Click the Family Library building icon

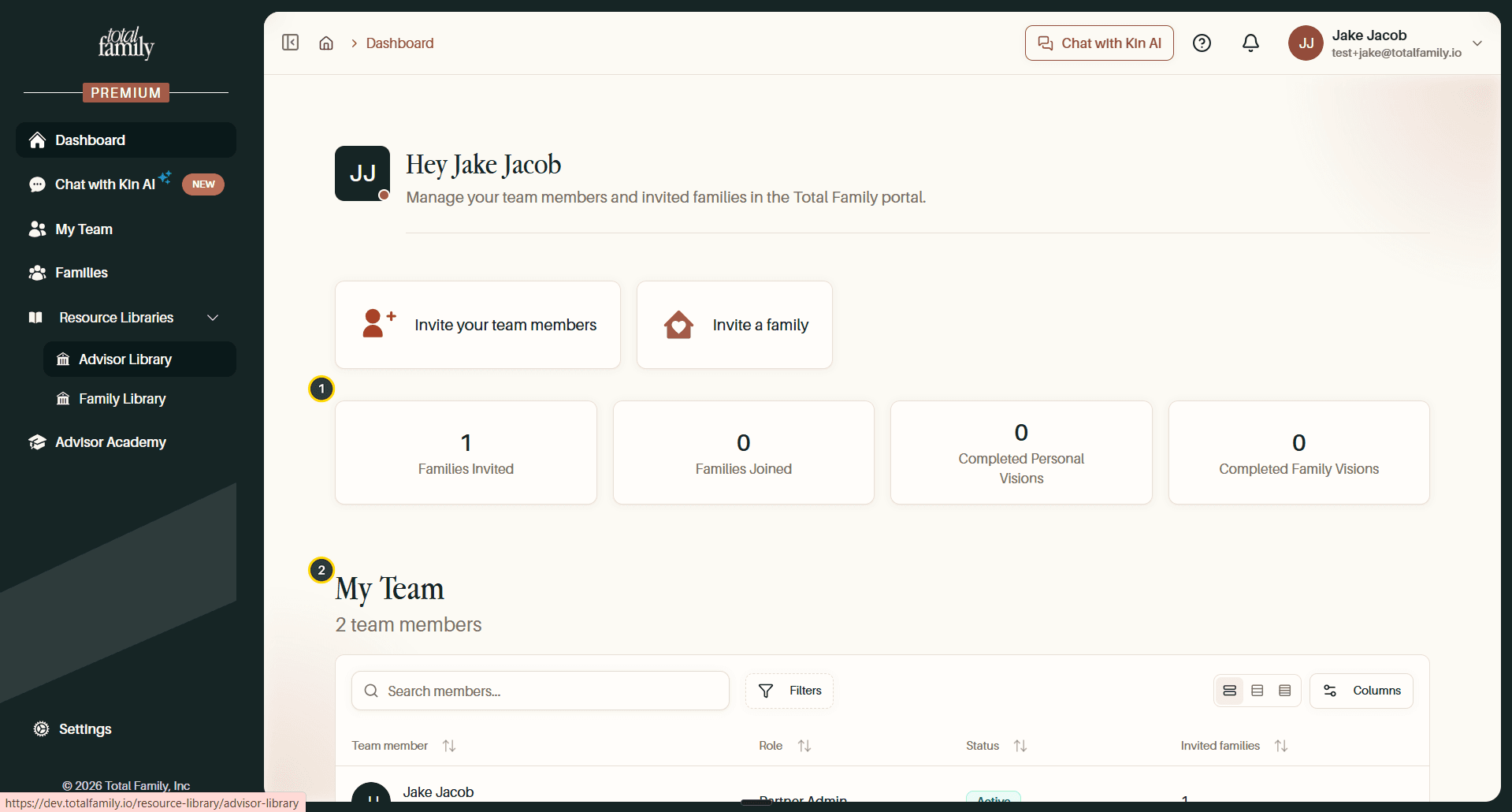(x=63, y=399)
